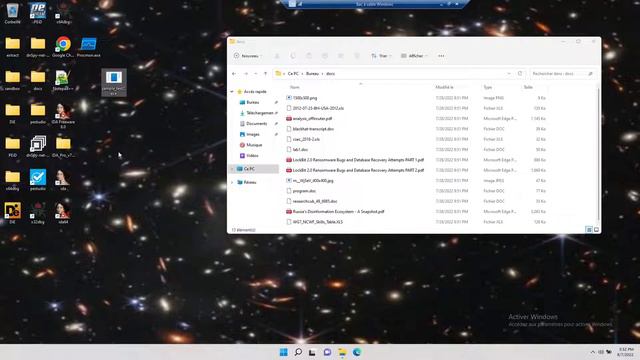Select the x32dbg bug icon shortcut
640x360 pixels.
tap(38, 213)
